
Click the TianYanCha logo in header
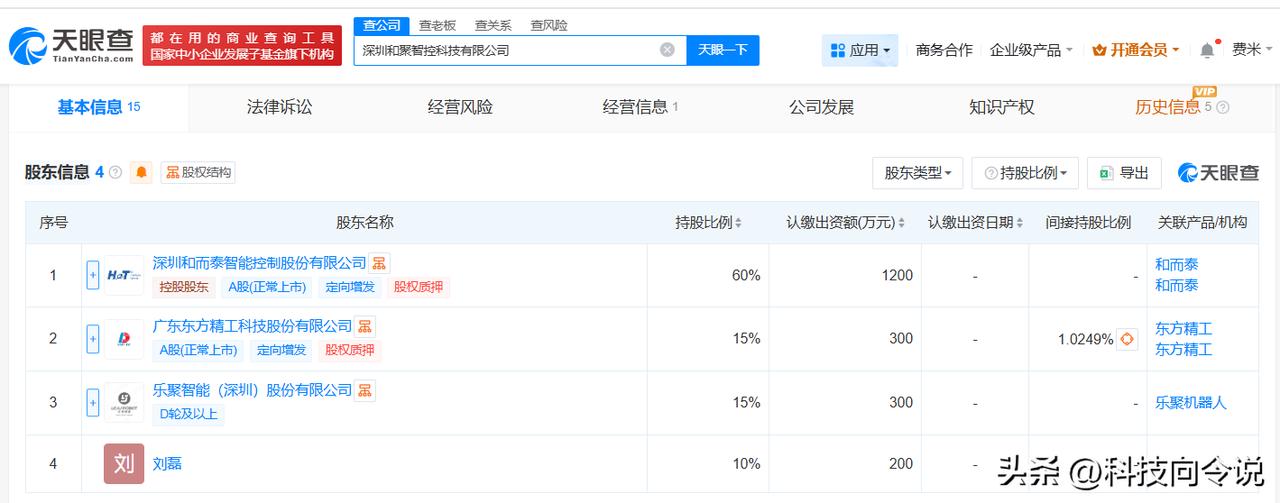click(x=72, y=45)
